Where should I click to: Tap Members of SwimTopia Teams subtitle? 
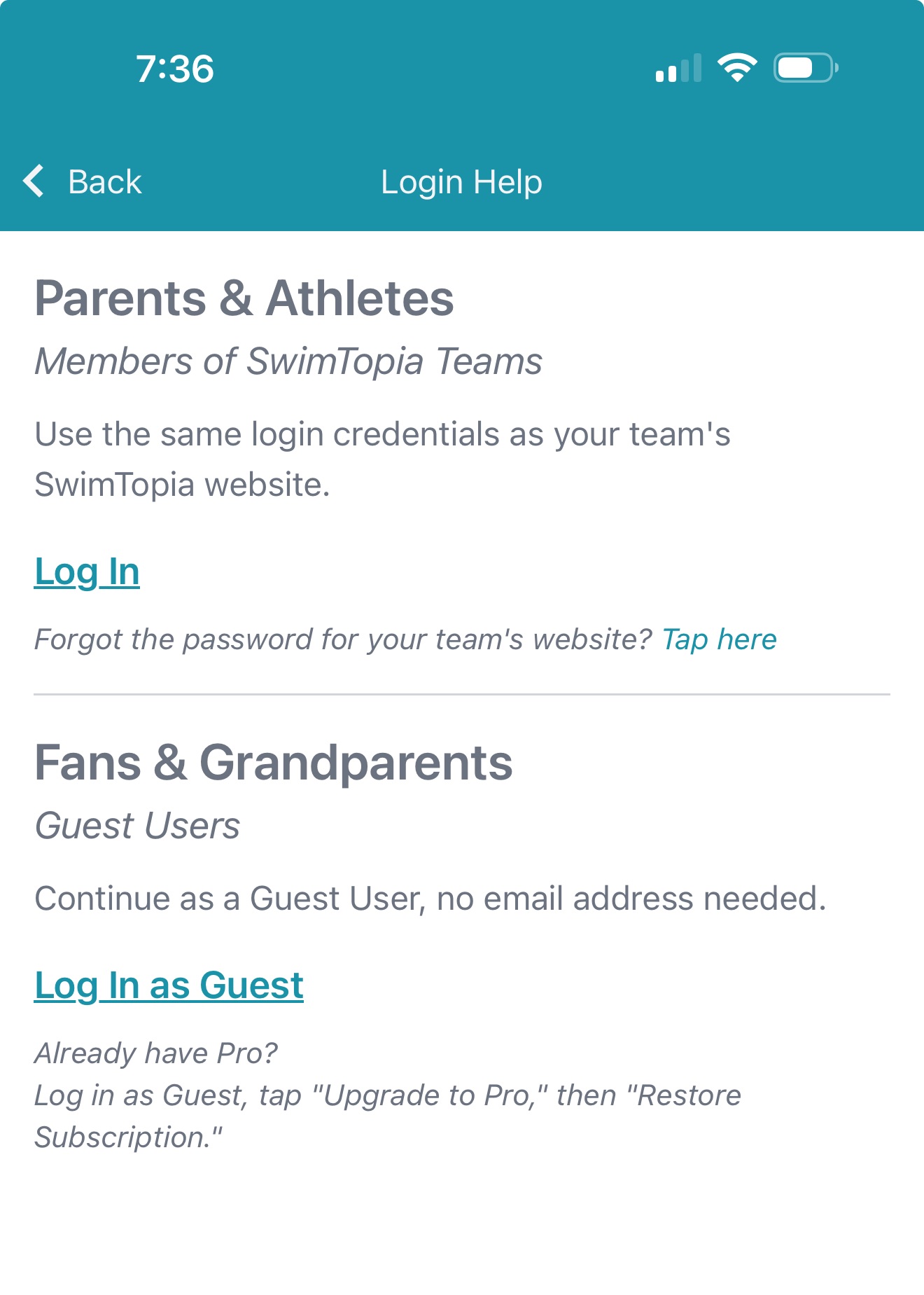(x=288, y=361)
